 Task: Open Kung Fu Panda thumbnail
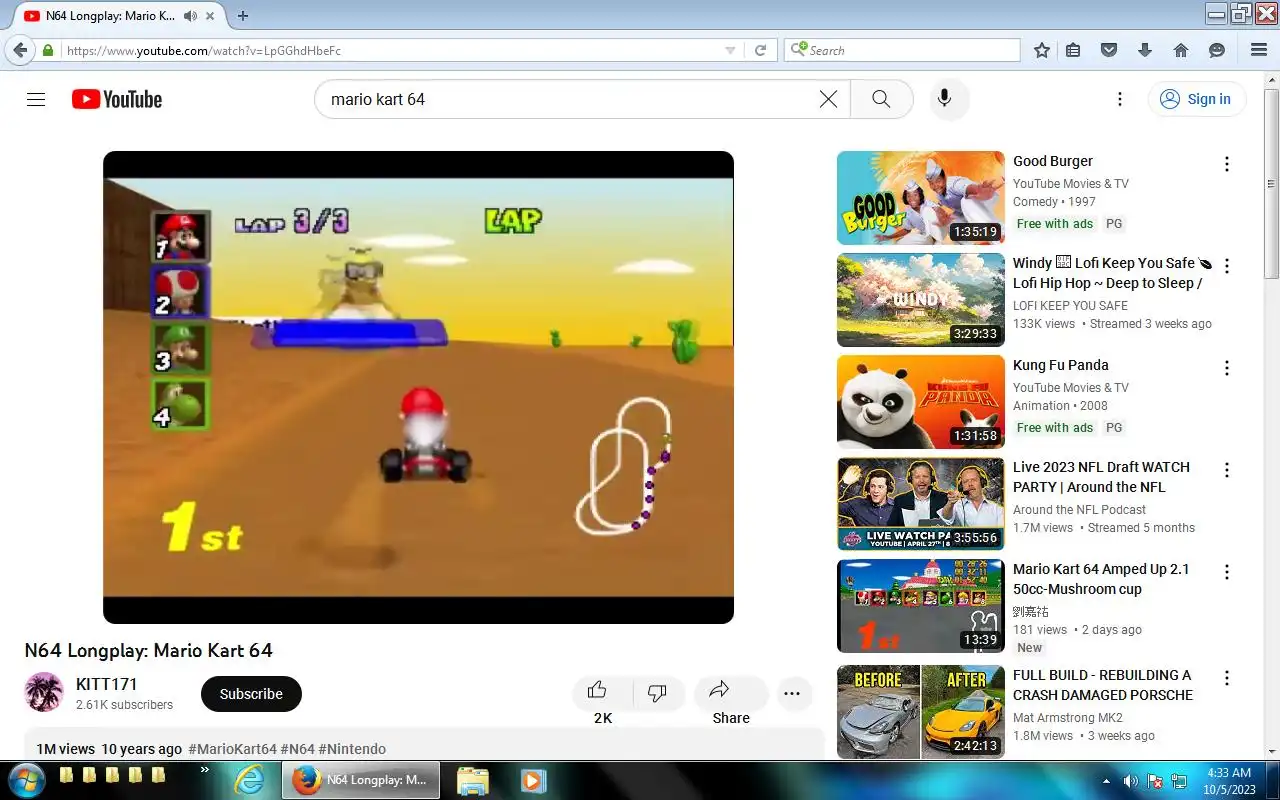click(x=921, y=402)
